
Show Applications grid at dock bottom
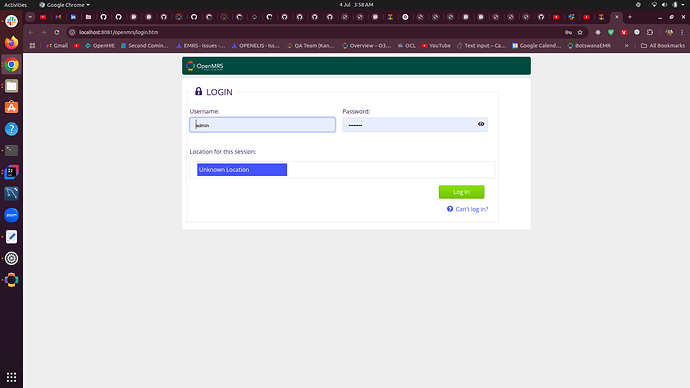11,377
